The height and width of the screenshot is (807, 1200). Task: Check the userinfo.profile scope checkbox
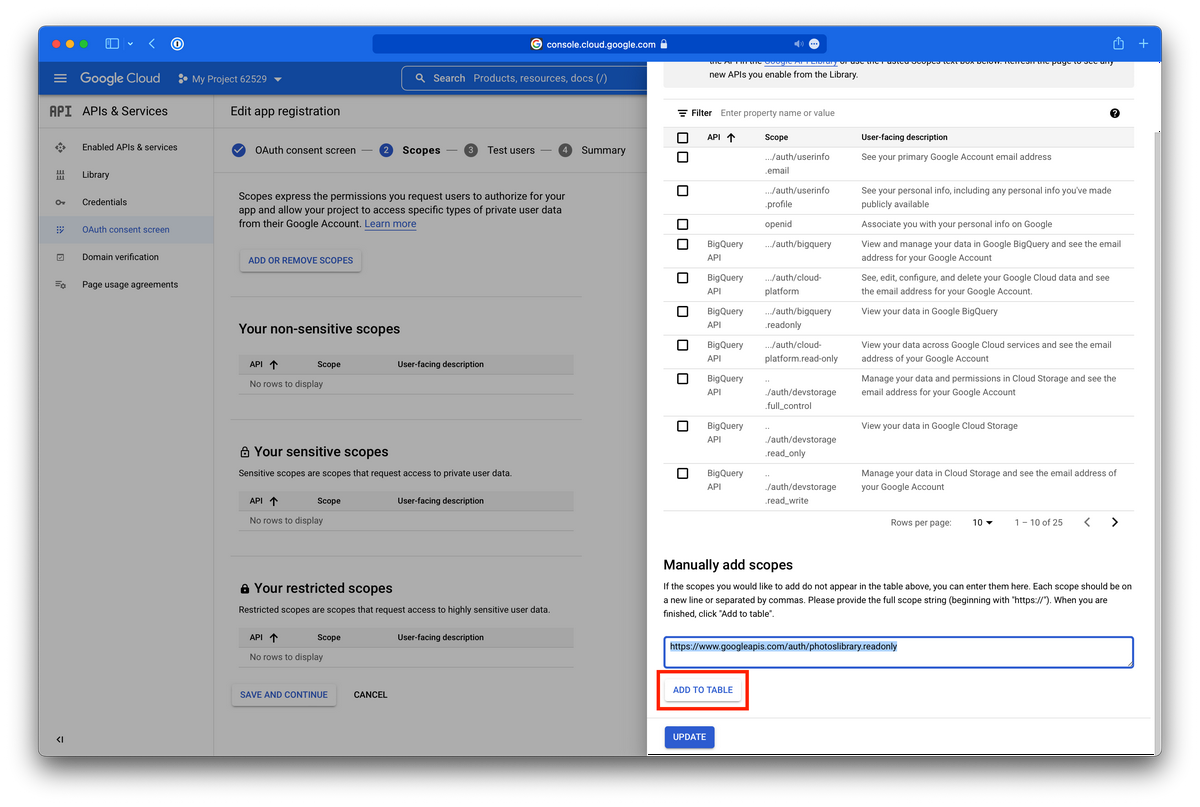(683, 190)
